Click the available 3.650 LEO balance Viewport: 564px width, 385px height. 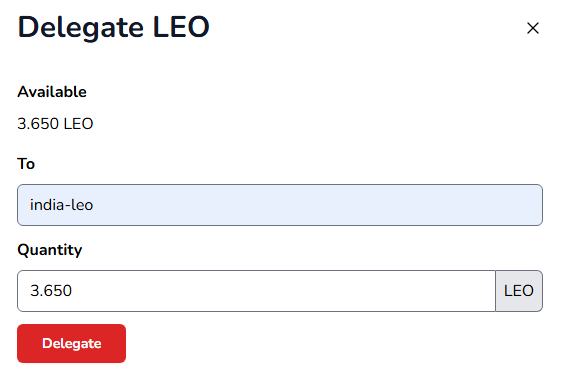(x=55, y=124)
